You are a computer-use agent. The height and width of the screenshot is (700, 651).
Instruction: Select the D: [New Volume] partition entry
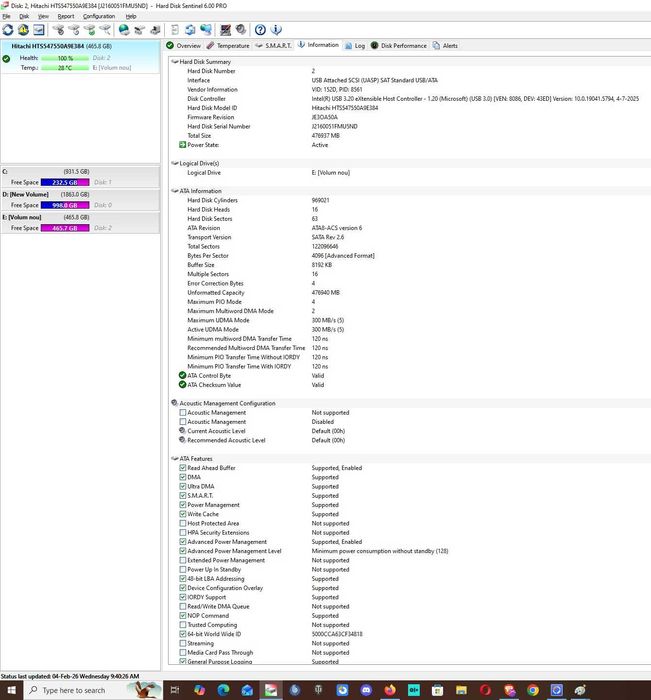click(80, 200)
